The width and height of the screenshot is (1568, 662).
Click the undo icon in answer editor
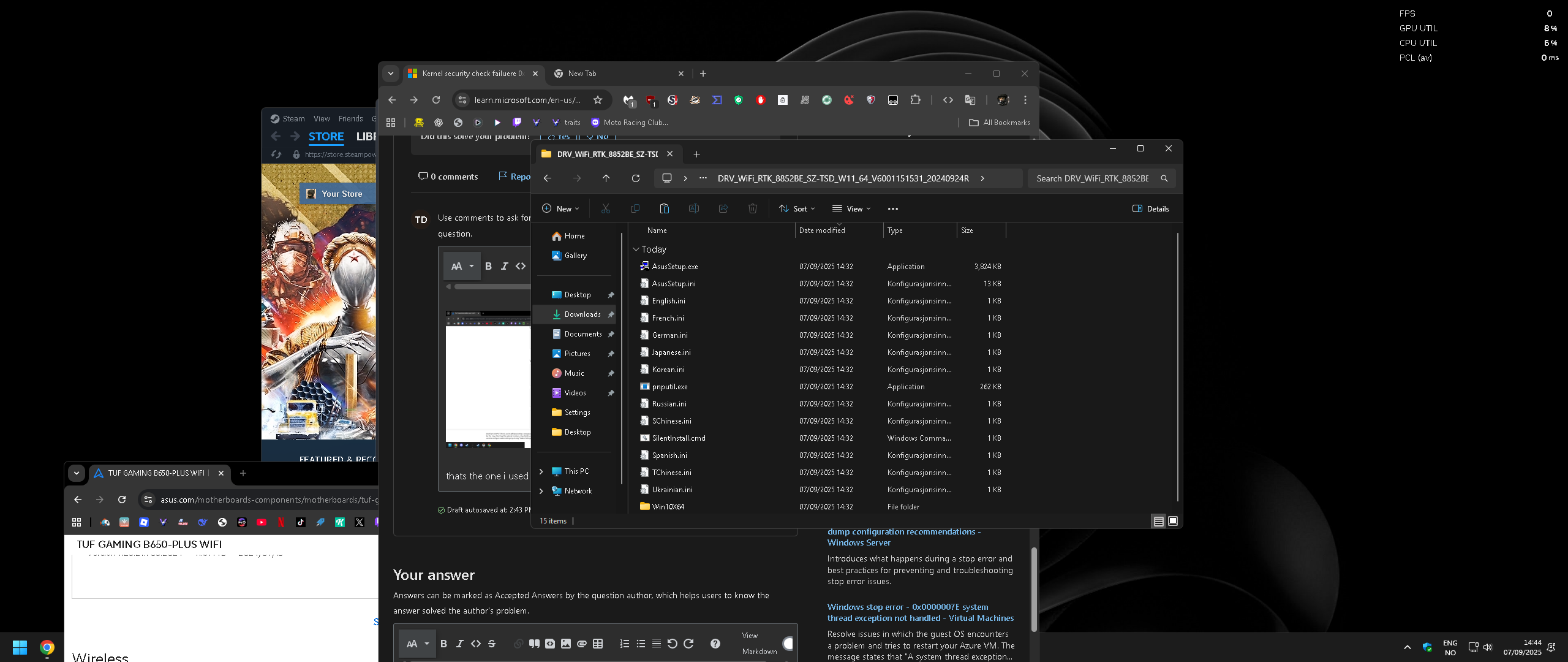pyautogui.click(x=673, y=644)
